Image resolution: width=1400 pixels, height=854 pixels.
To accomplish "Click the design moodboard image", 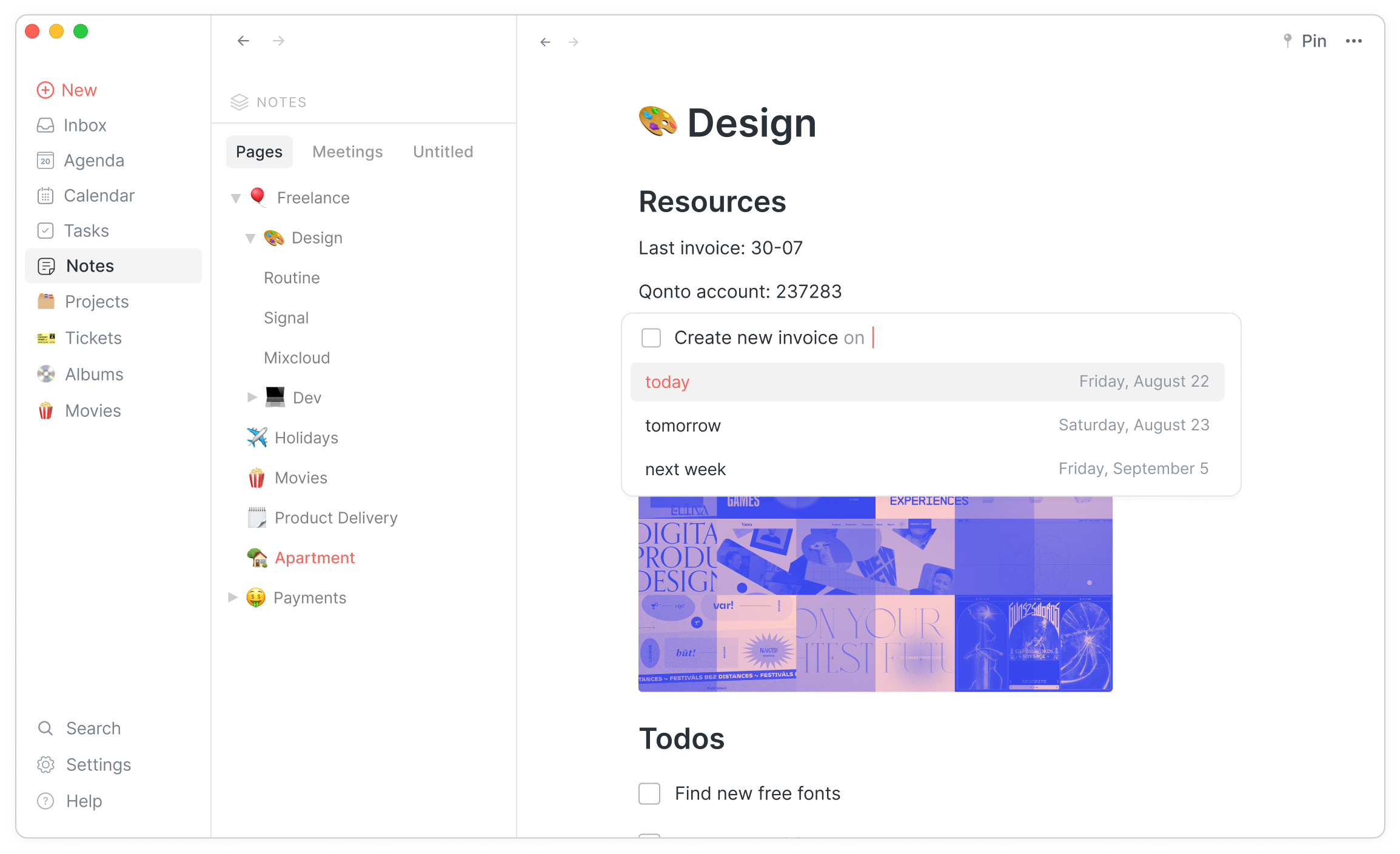I will 875,594.
